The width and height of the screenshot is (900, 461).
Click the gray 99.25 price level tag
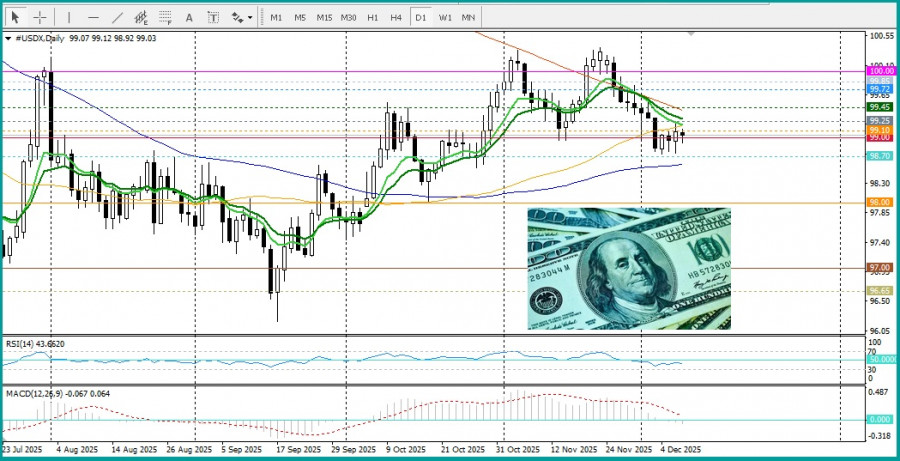(x=882, y=121)
